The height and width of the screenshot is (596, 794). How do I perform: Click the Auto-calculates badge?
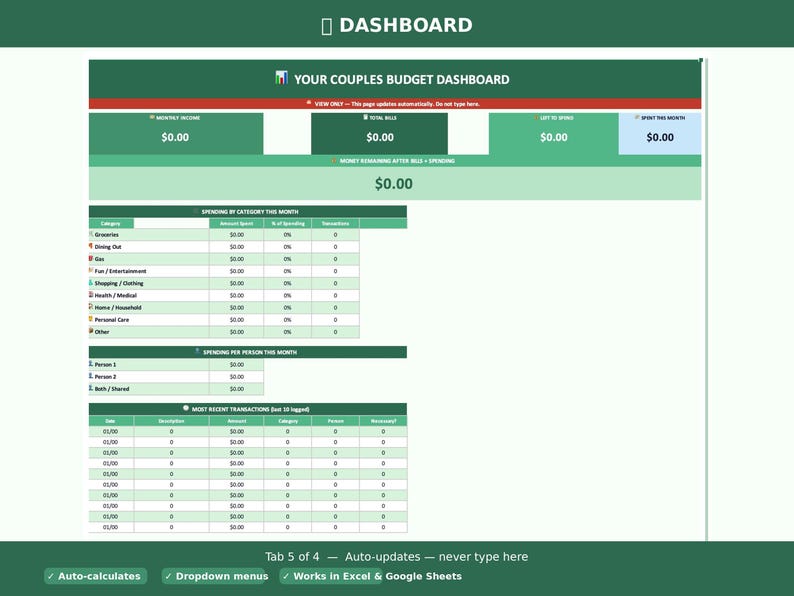tap(96, 576)
